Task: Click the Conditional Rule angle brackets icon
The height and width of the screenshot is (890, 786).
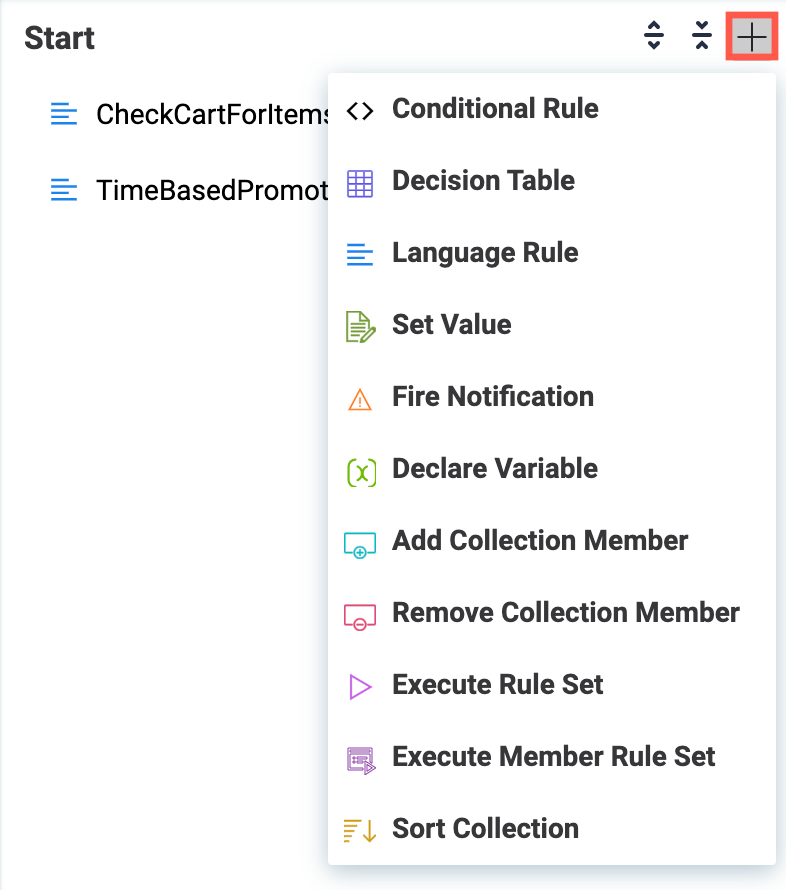Action: tap(360, 111)
